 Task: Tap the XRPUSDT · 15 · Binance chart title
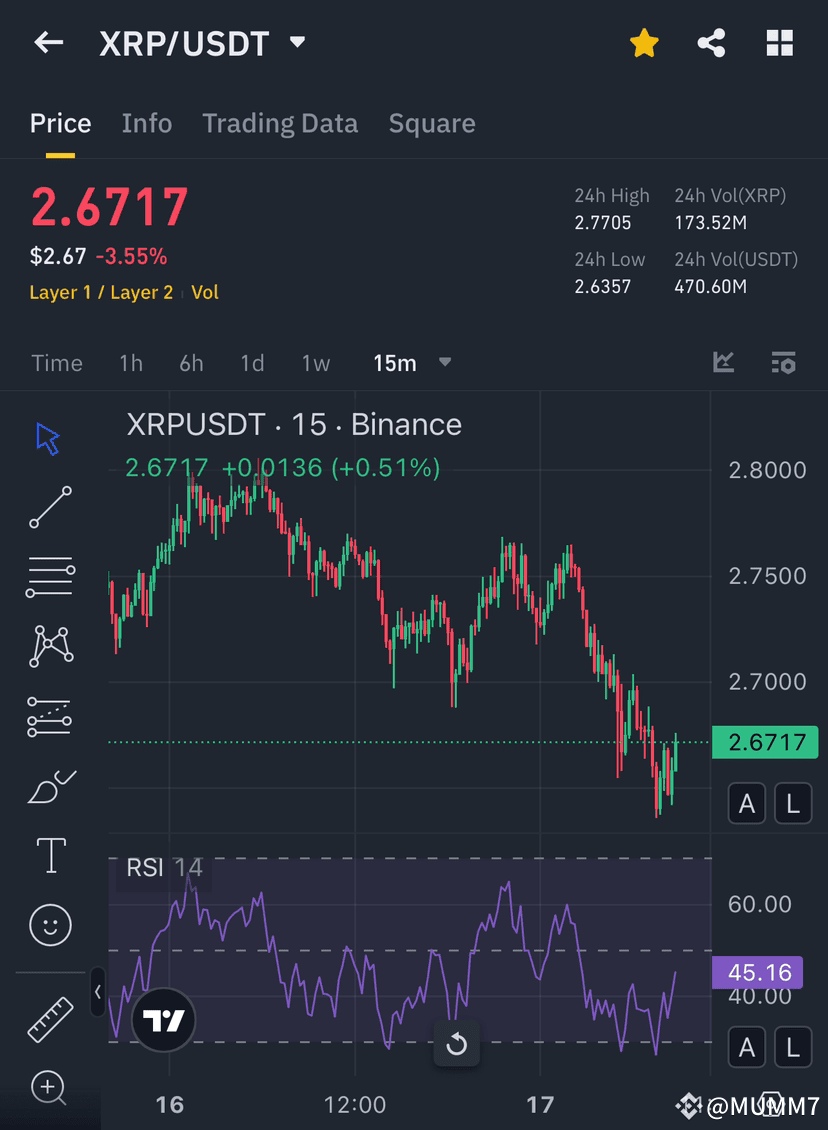coord(294,424)
